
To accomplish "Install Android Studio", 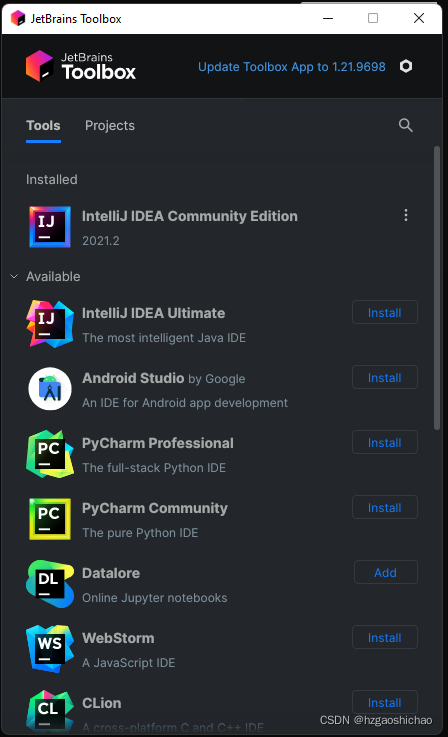I will click(x=385, y=377).
